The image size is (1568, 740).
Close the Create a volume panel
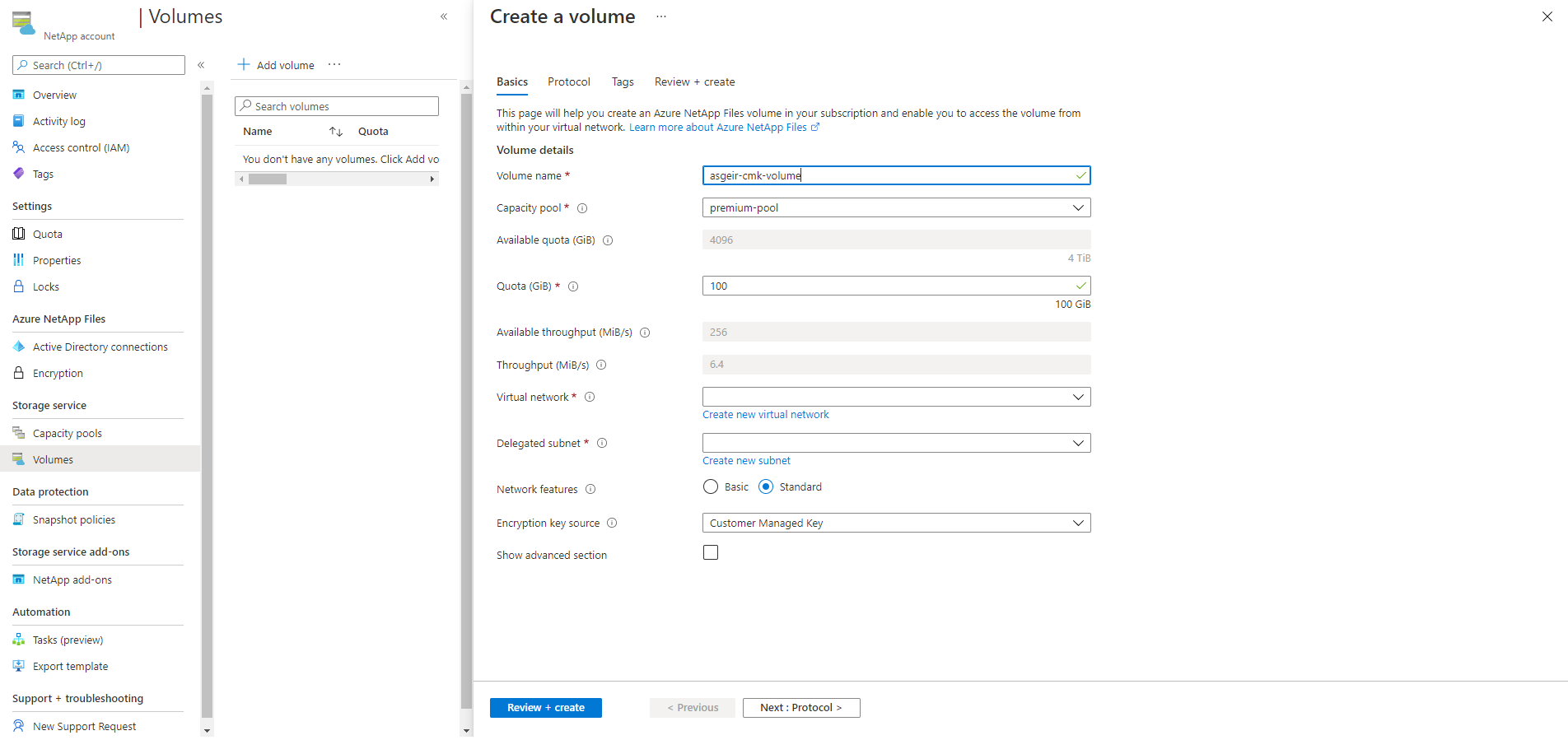click(1547, 16)
